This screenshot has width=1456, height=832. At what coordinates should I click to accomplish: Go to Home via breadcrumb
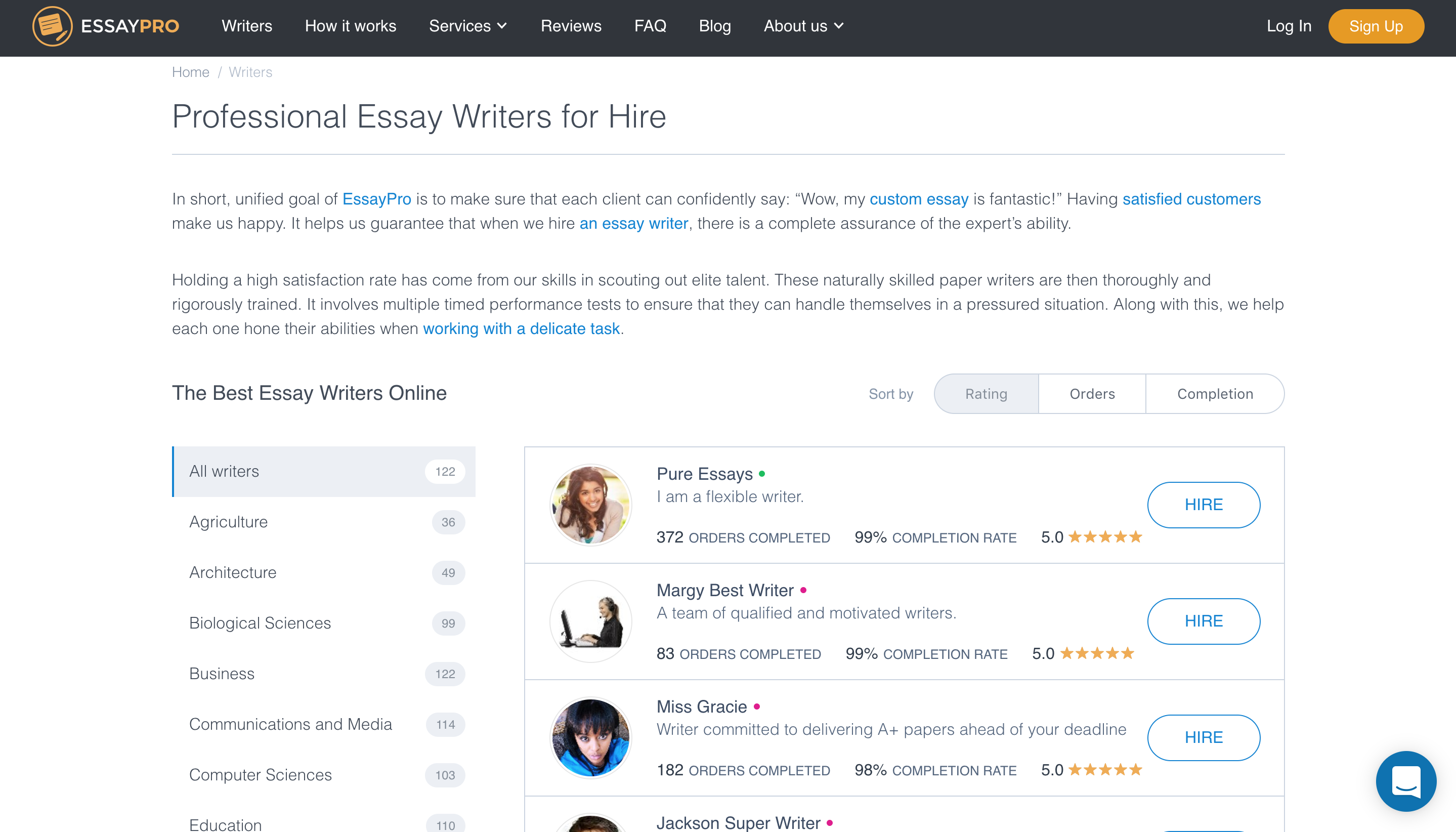191,72
